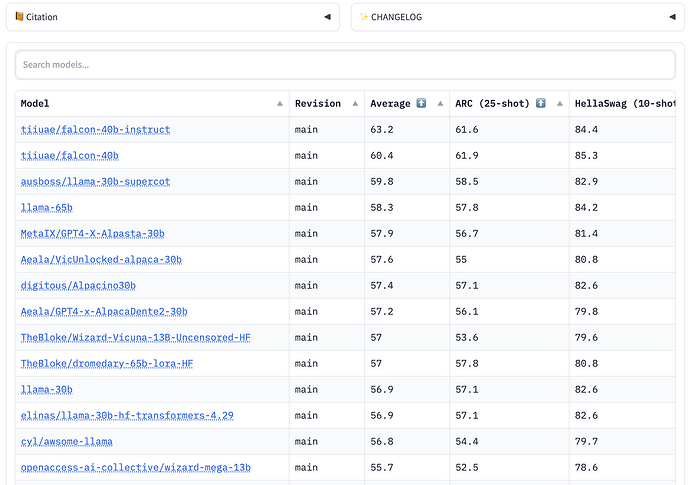The width and height of the screenshot is (690, 485).
Task: Expand the Citation accordion arrow
Action: click(x=326, y=17)
